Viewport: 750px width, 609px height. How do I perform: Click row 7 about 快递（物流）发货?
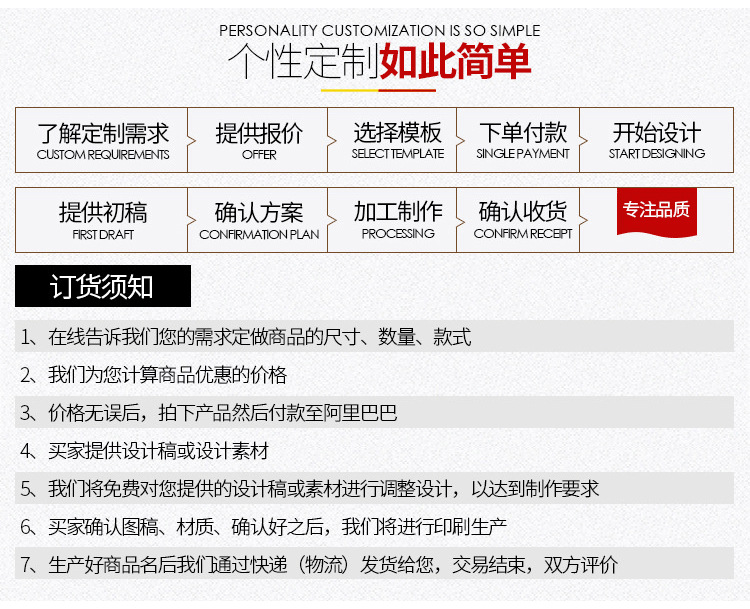coord(375,564)
